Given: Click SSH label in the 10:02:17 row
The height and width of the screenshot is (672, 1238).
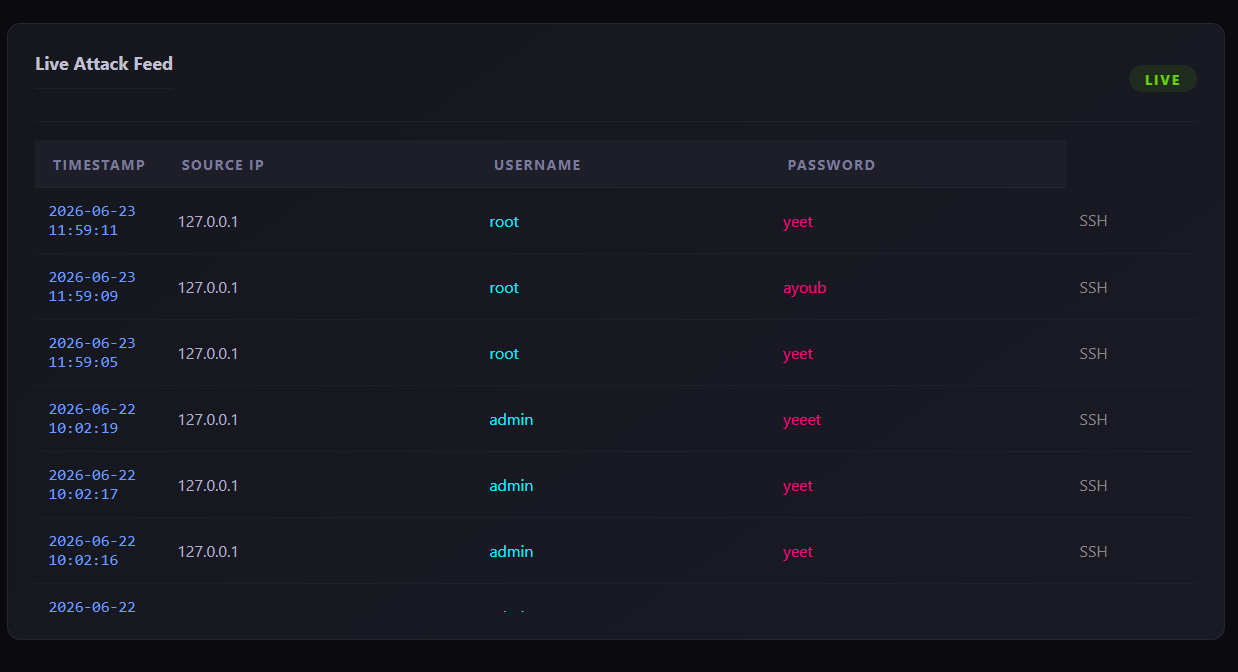Looking at the screenshot, I should 1093,485.
